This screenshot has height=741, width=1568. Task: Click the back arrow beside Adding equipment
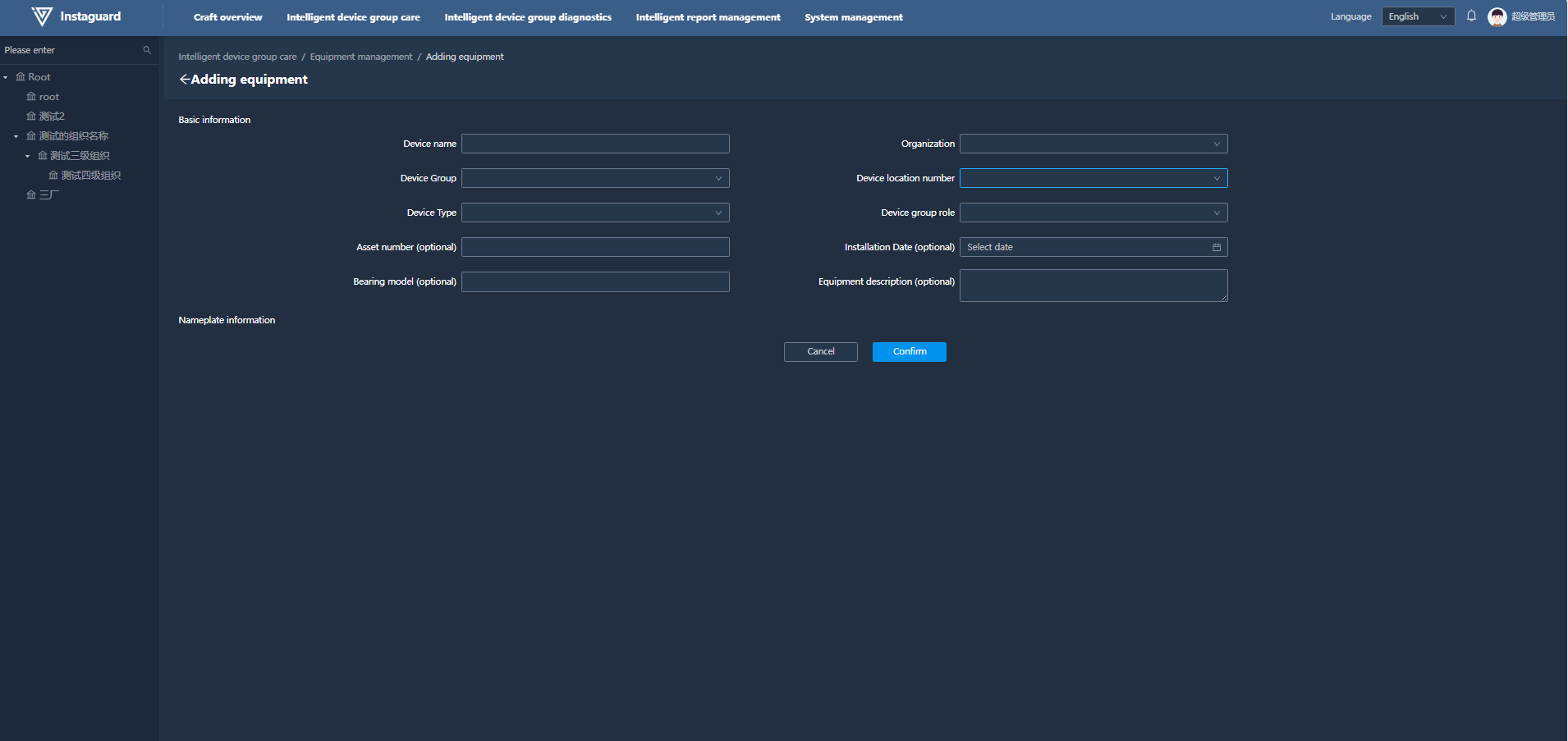[x=184, y=80]
